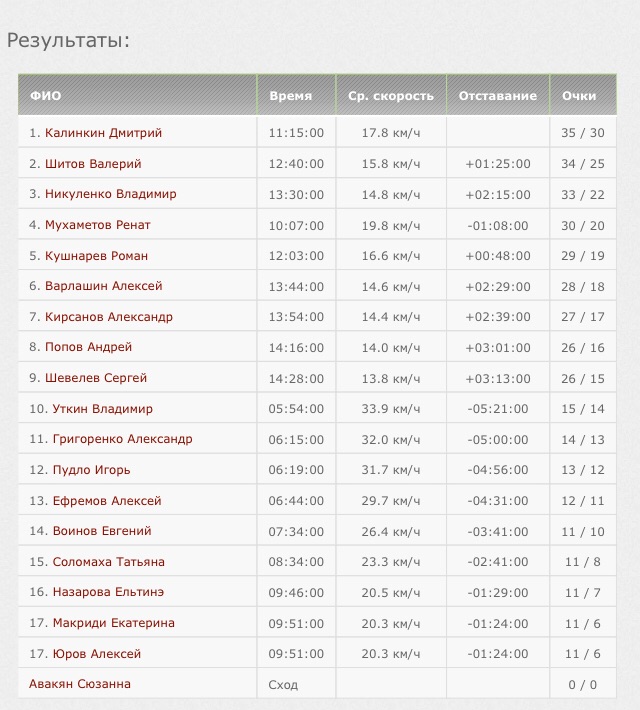Click the Очки column header
640x710 pixels.
pos(579,96)
